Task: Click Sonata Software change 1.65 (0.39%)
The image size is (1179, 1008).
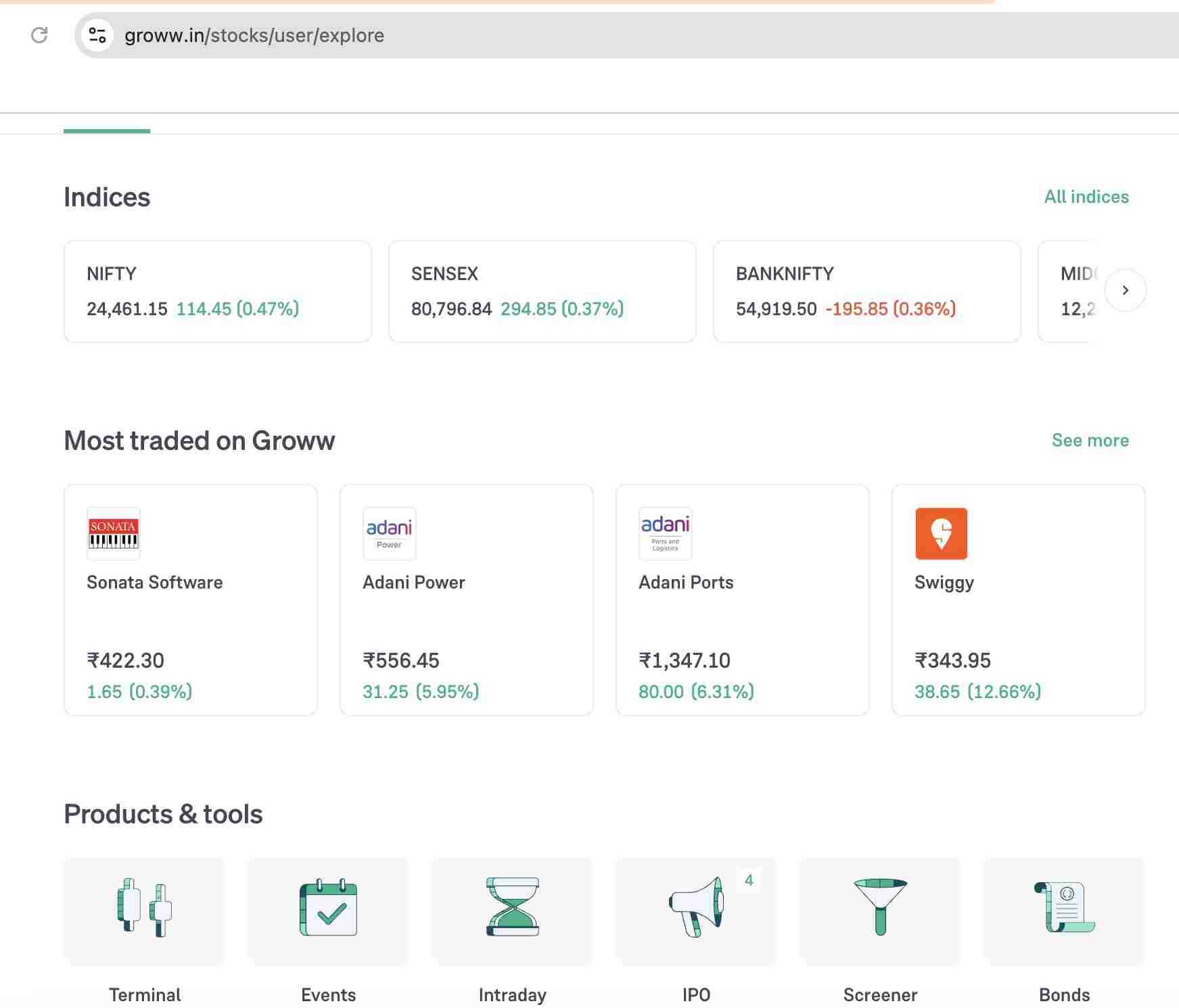Action: [x=139, y=691]
